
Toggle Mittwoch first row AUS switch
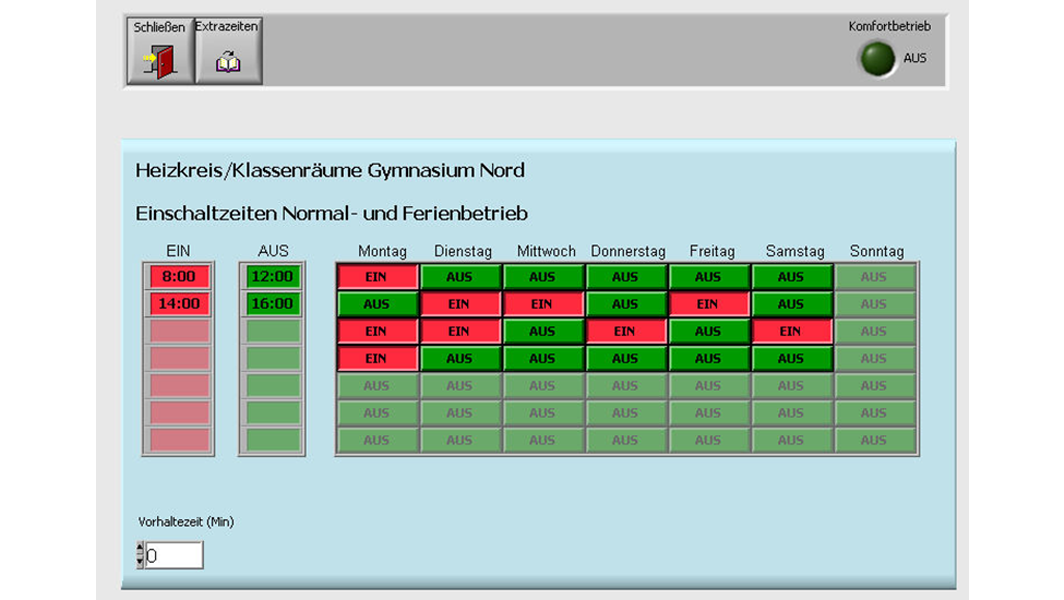pos(542,277)
